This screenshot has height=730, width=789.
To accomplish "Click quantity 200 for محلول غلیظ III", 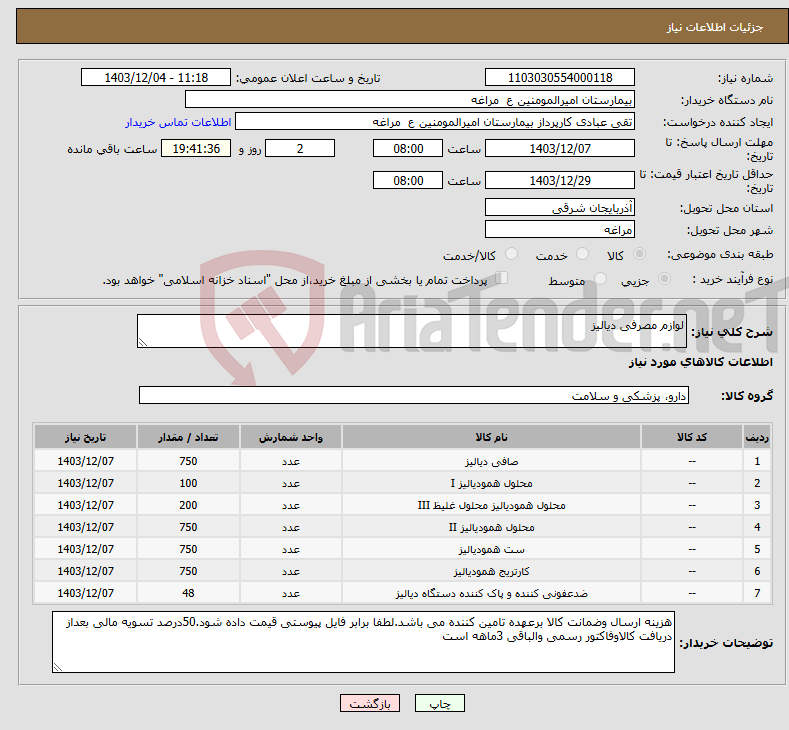I will click(x=188, y=505).
